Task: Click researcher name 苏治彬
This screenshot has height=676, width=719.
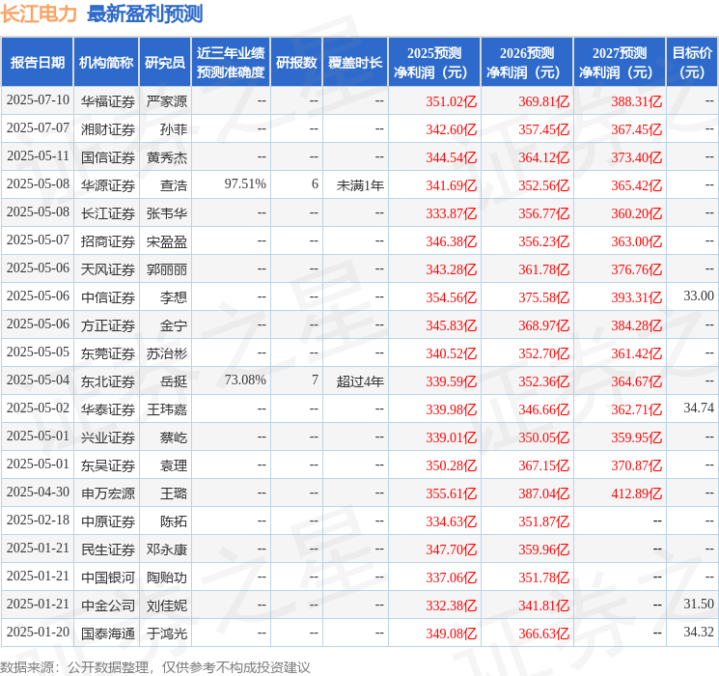Action: [167, 354]
